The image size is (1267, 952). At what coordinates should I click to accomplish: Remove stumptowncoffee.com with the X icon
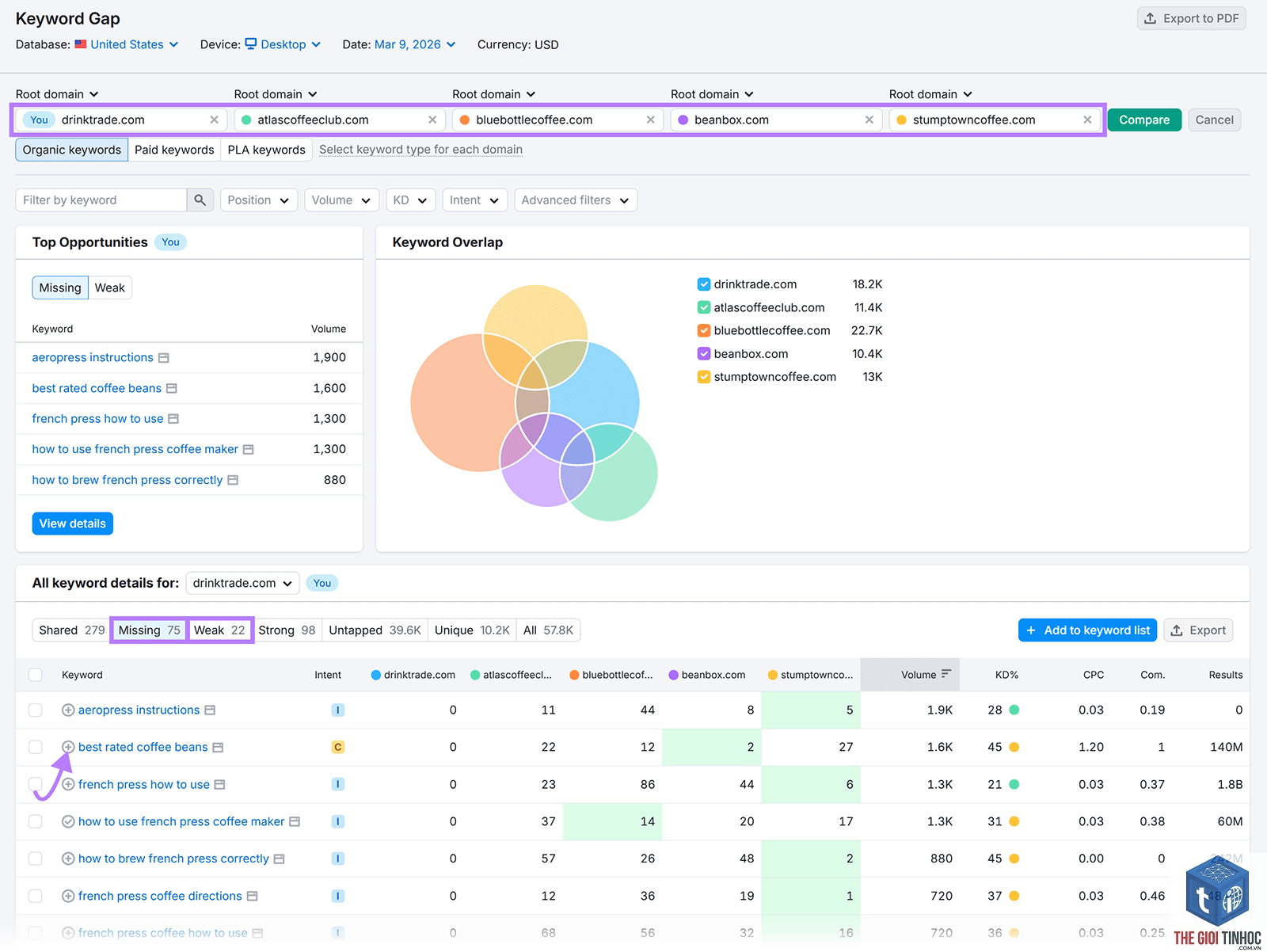[x=1087, y=120]
